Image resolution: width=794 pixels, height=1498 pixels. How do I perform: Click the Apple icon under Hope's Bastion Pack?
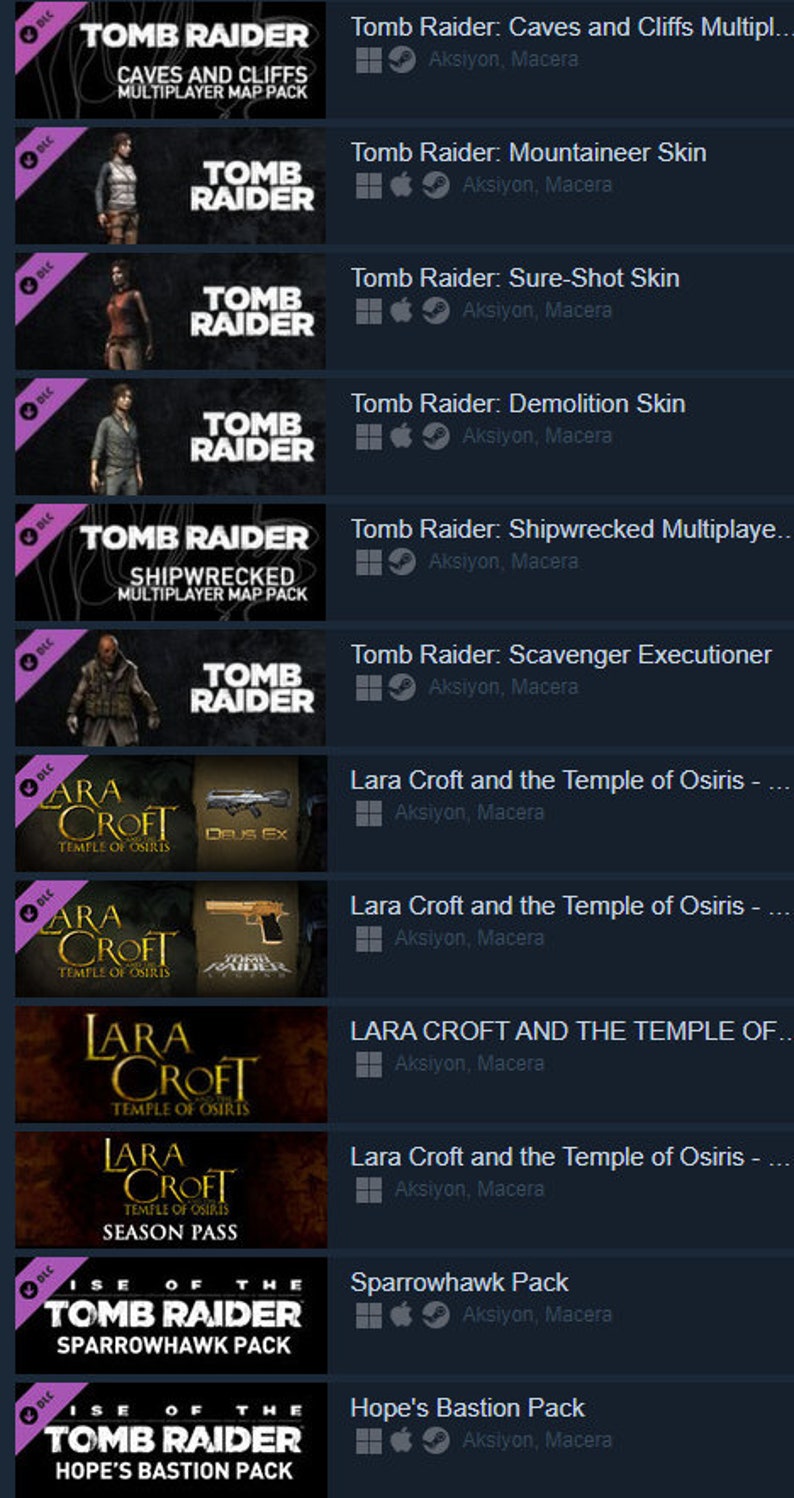tap(401, 1440)
